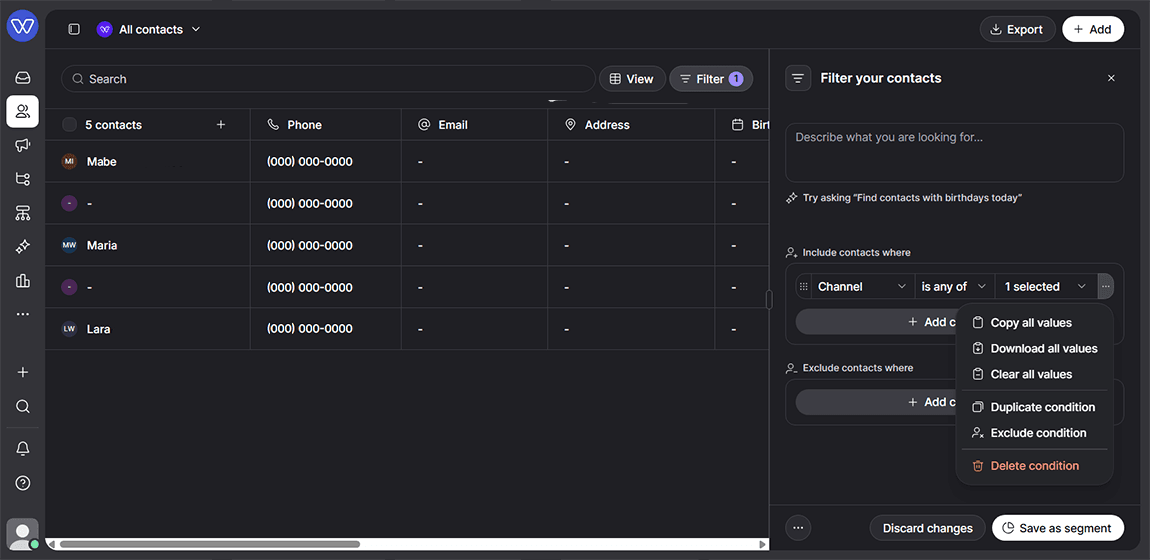Open the AI sparkle icon in the sidebar
Image resolution: width=1150 pixels, height=560 pixels.
coord(23,247)
